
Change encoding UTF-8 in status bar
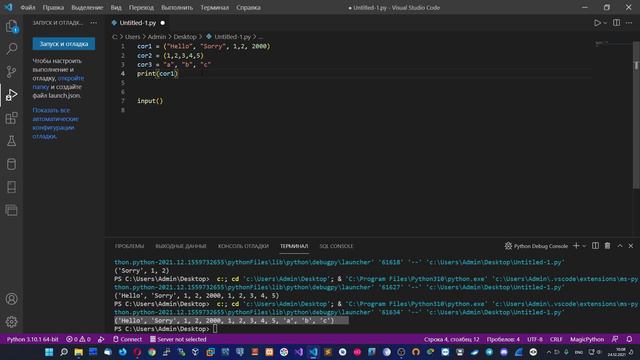tap(535, 339)
